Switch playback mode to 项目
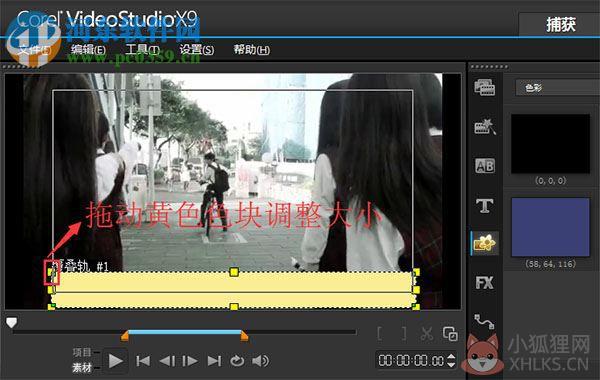This screenshot has width=600, height=380. pos(83,352)
